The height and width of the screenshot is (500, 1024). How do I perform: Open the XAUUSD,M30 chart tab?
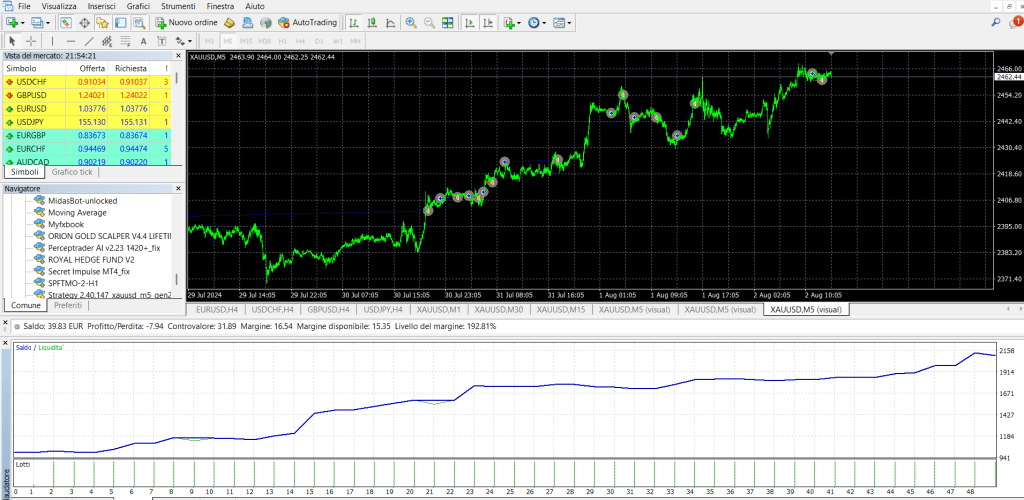(499, 309)
